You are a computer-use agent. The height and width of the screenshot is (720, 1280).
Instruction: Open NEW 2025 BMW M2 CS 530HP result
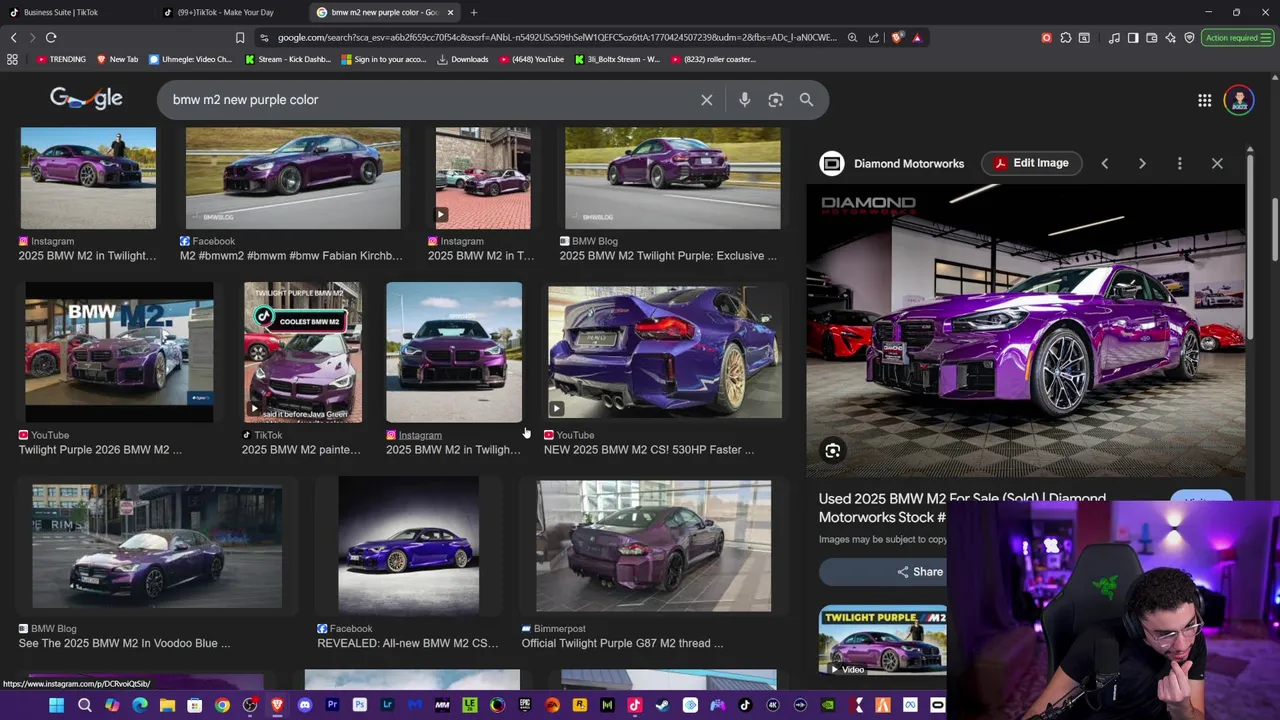click(665, 352)
